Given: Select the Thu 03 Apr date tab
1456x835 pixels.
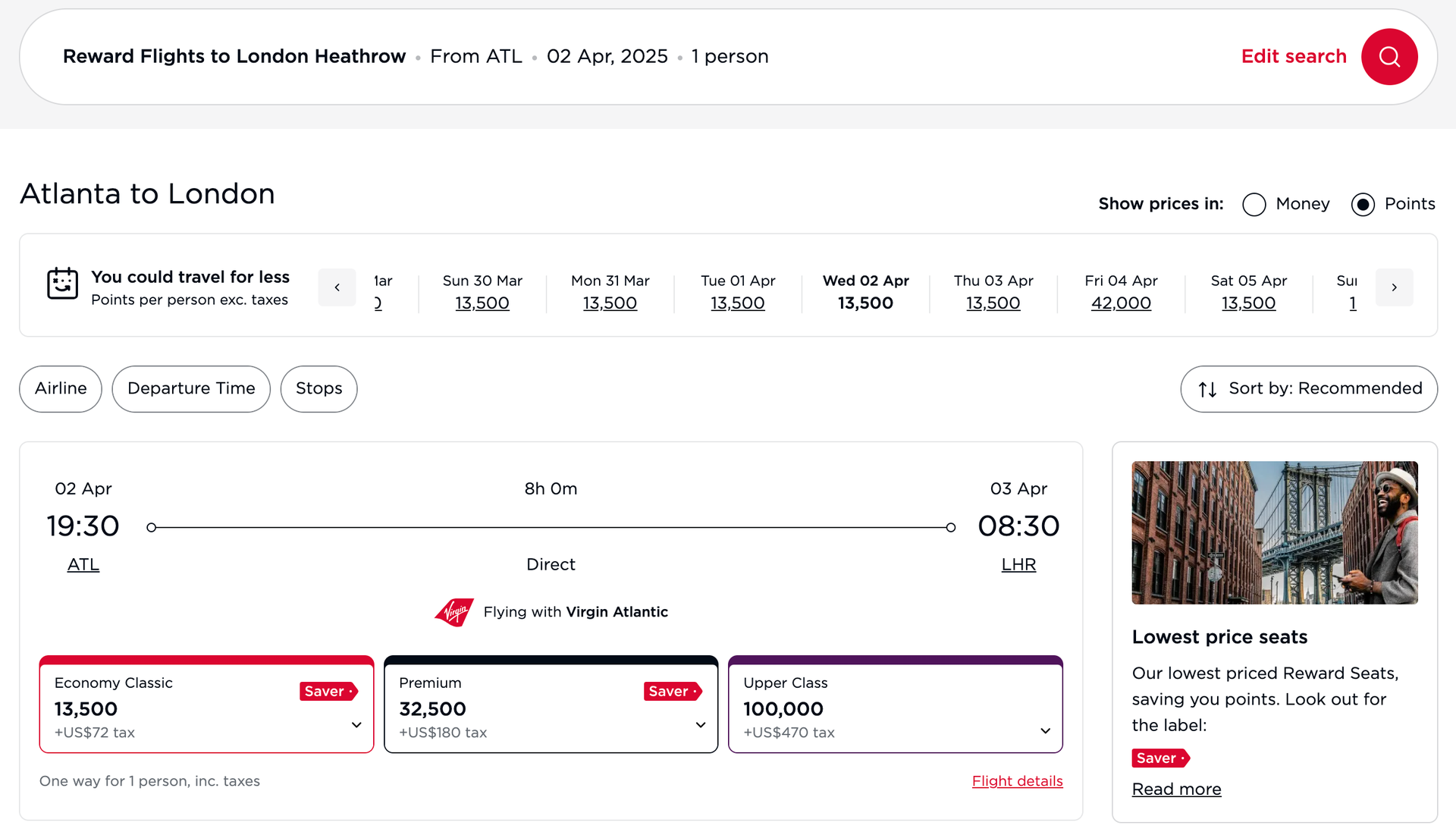Looking at the screenshot, I should (x=993, y=291).
